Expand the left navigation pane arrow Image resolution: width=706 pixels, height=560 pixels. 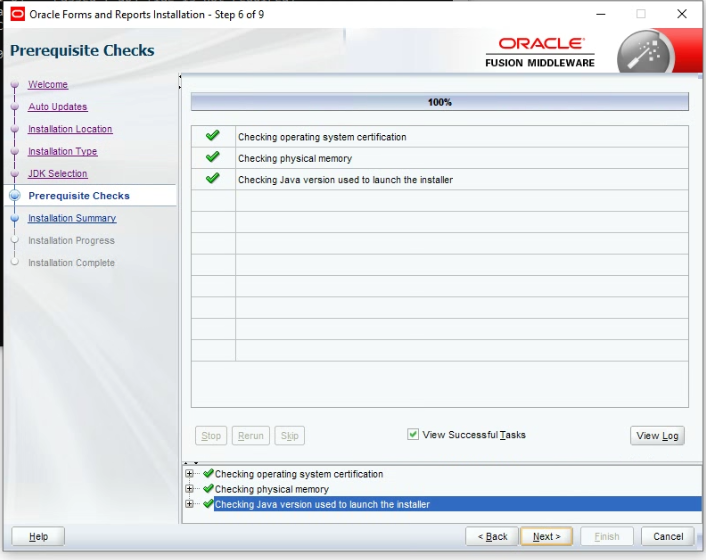(180, 87)
